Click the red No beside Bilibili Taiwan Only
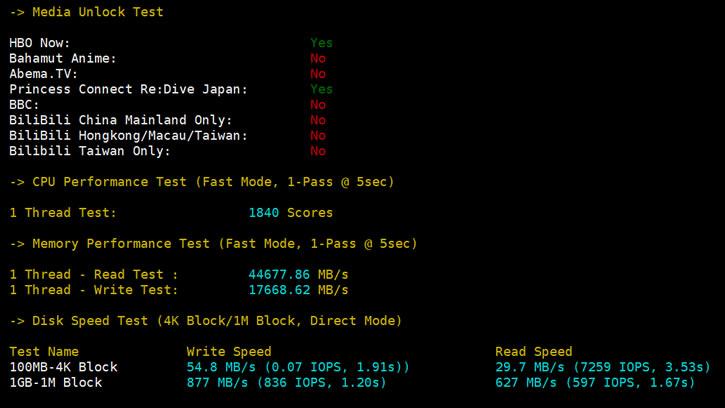The height and width of the screenshot is (408, 725). [x=318, y=151]
